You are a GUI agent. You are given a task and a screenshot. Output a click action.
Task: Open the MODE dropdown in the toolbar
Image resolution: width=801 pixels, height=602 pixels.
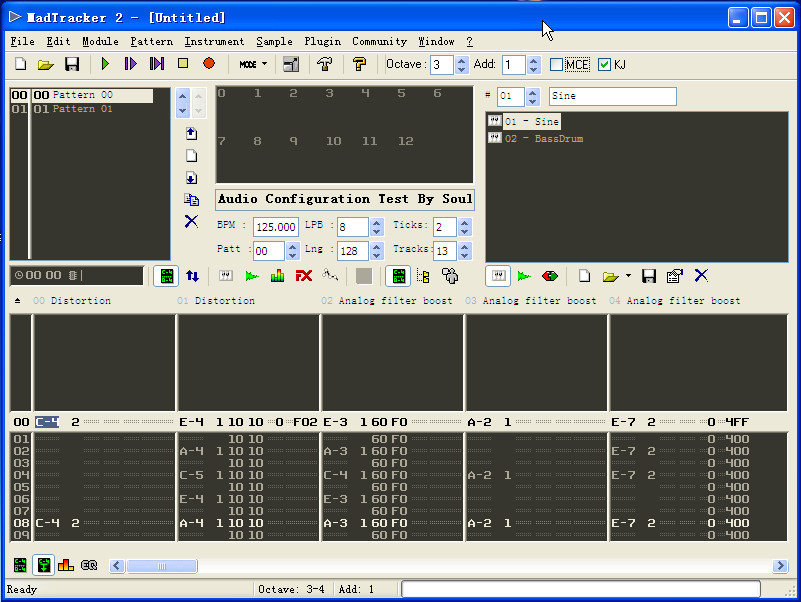253,64
